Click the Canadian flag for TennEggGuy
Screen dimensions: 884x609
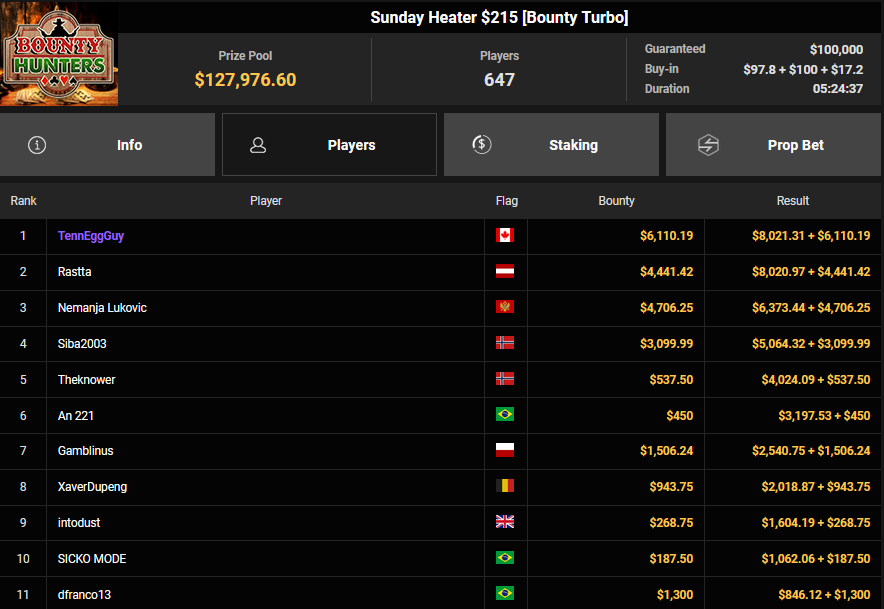point(505,236)
